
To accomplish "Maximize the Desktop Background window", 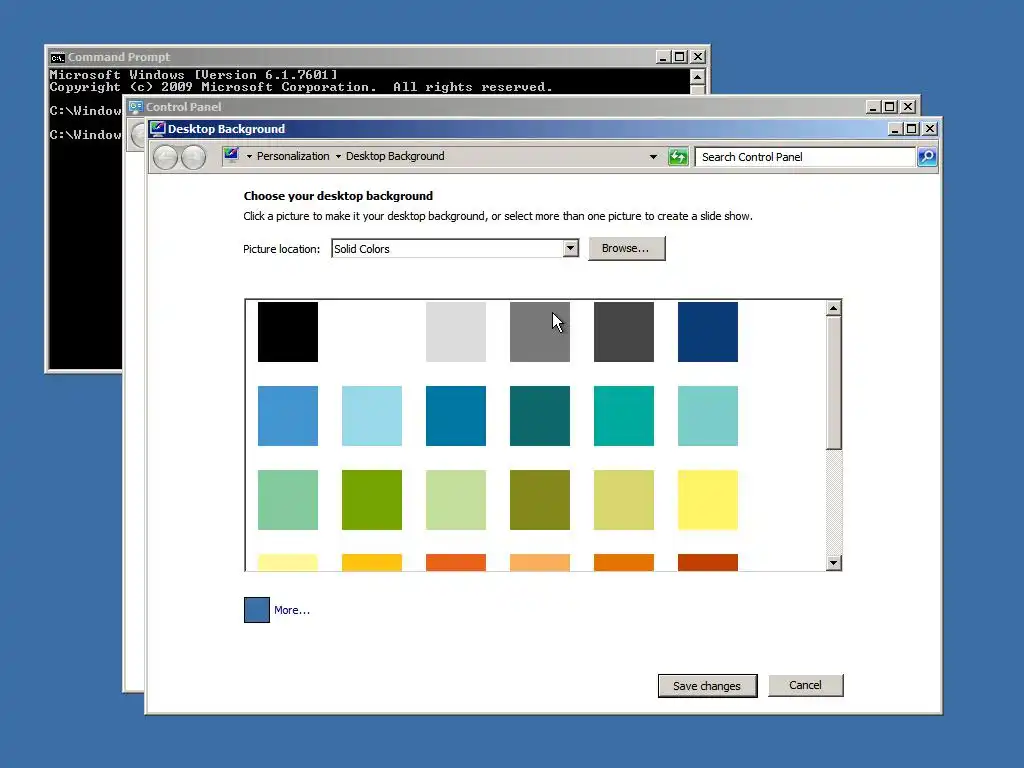I will click(x=912, y=129).
